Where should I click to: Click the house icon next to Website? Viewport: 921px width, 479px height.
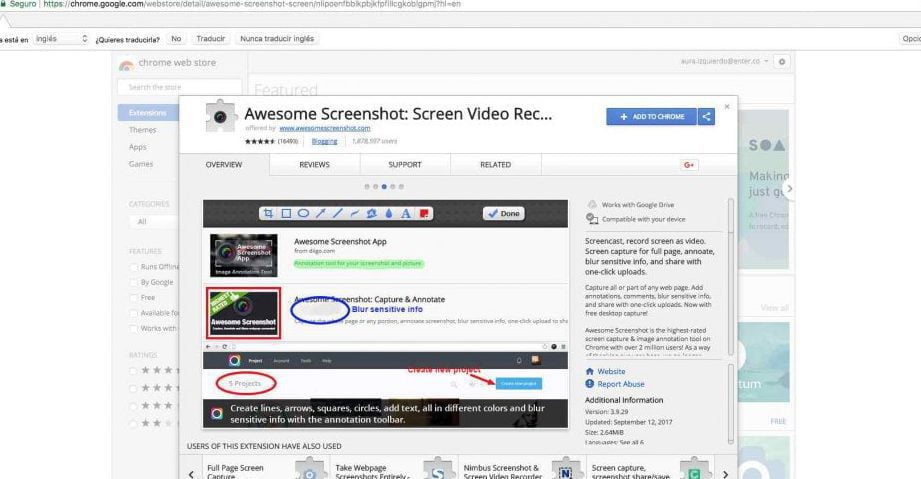(x=590, y=371)
